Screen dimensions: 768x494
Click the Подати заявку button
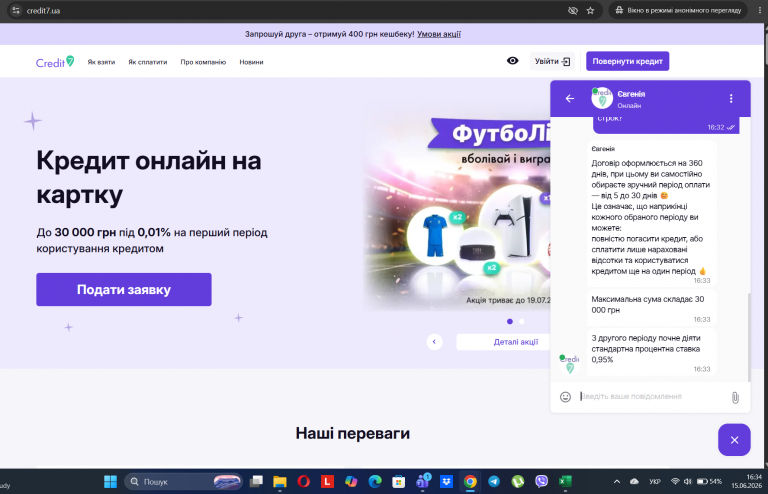(x=124, y=289)
